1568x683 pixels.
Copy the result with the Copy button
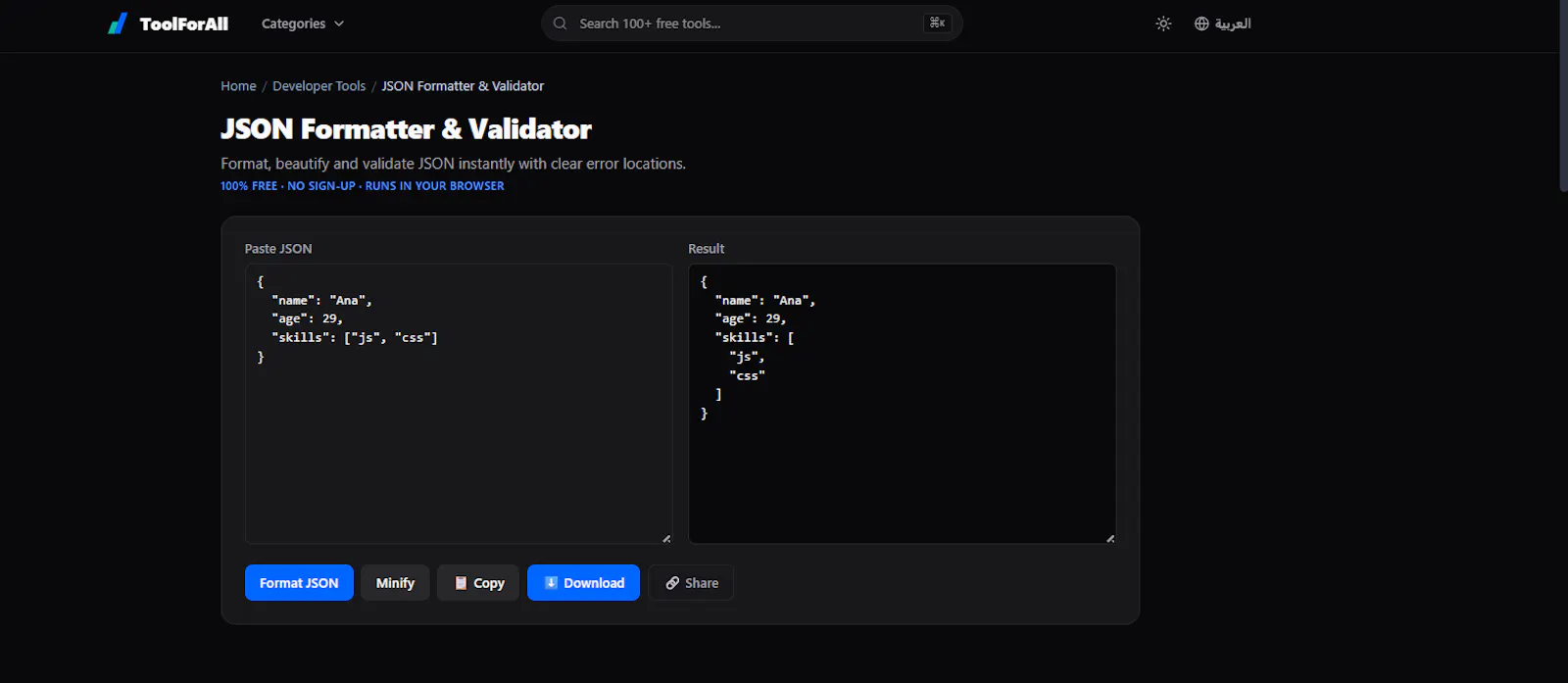click(x=478, y=583)
